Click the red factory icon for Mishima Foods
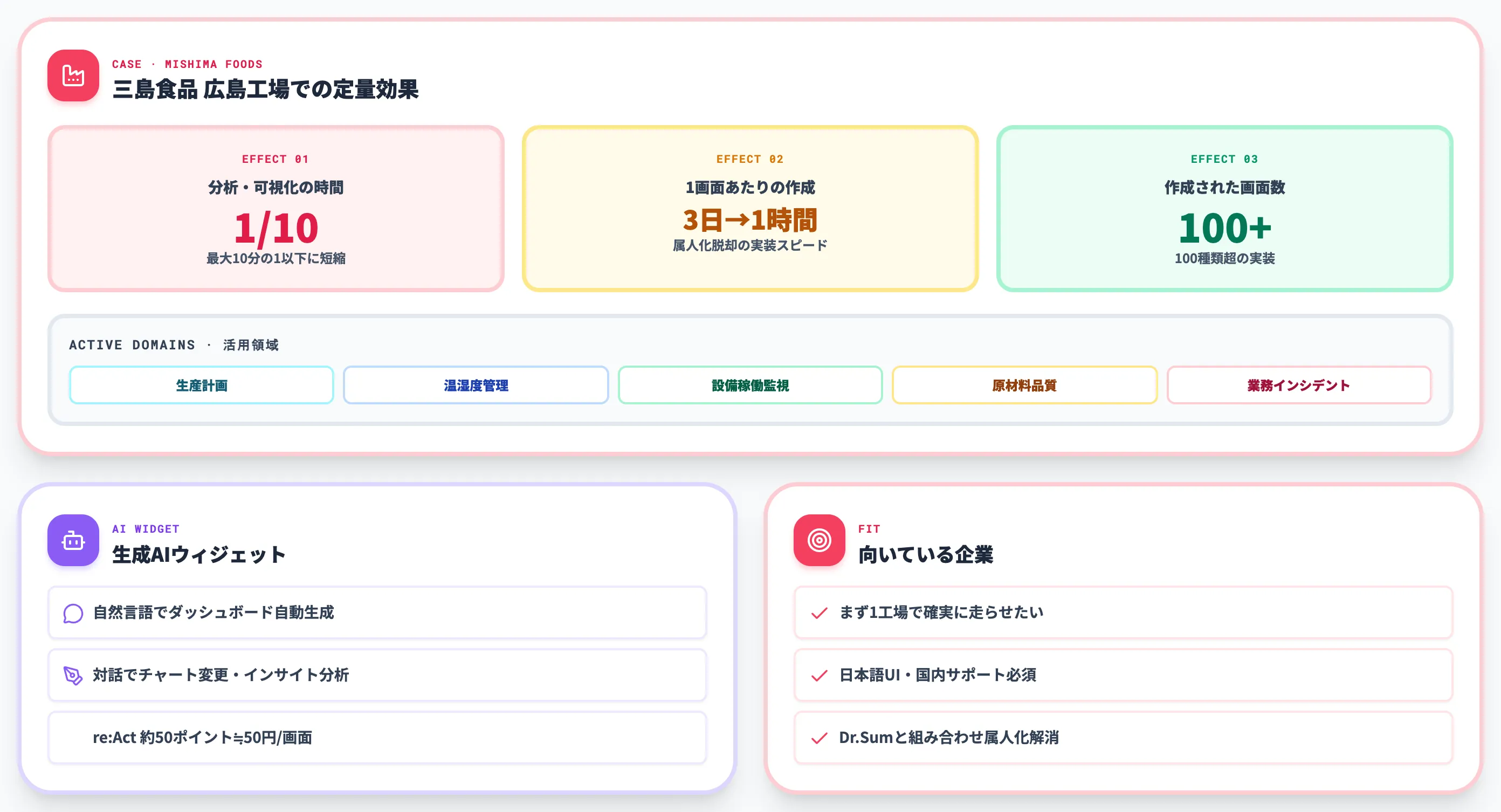Screen dimensions: 1501x812 tap(73, 76)
